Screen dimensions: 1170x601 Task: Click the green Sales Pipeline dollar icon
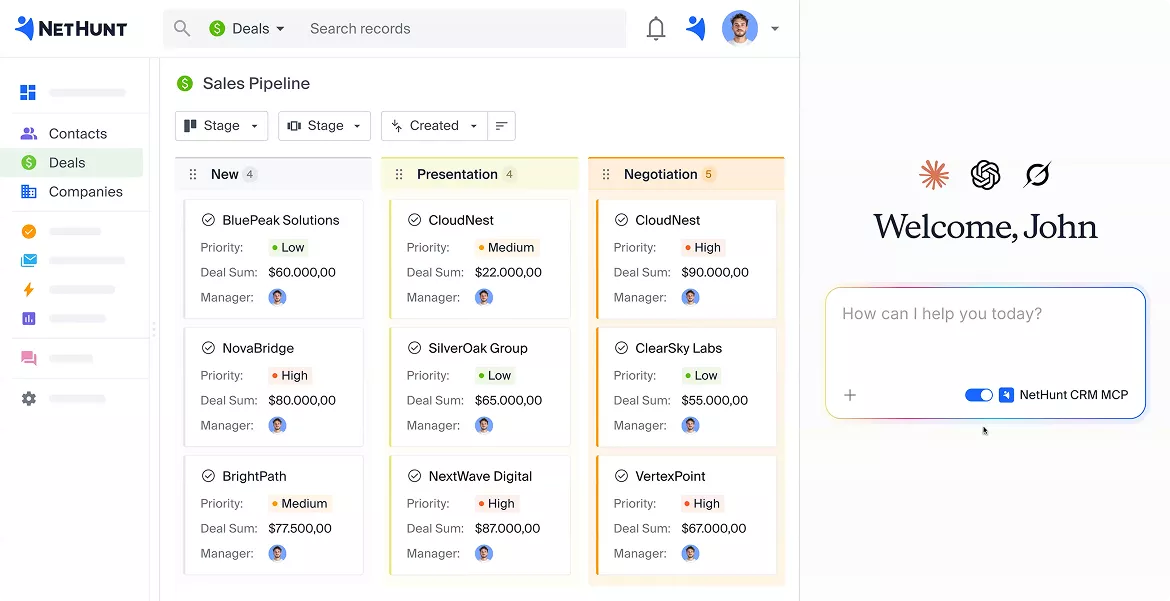(184, 84)
